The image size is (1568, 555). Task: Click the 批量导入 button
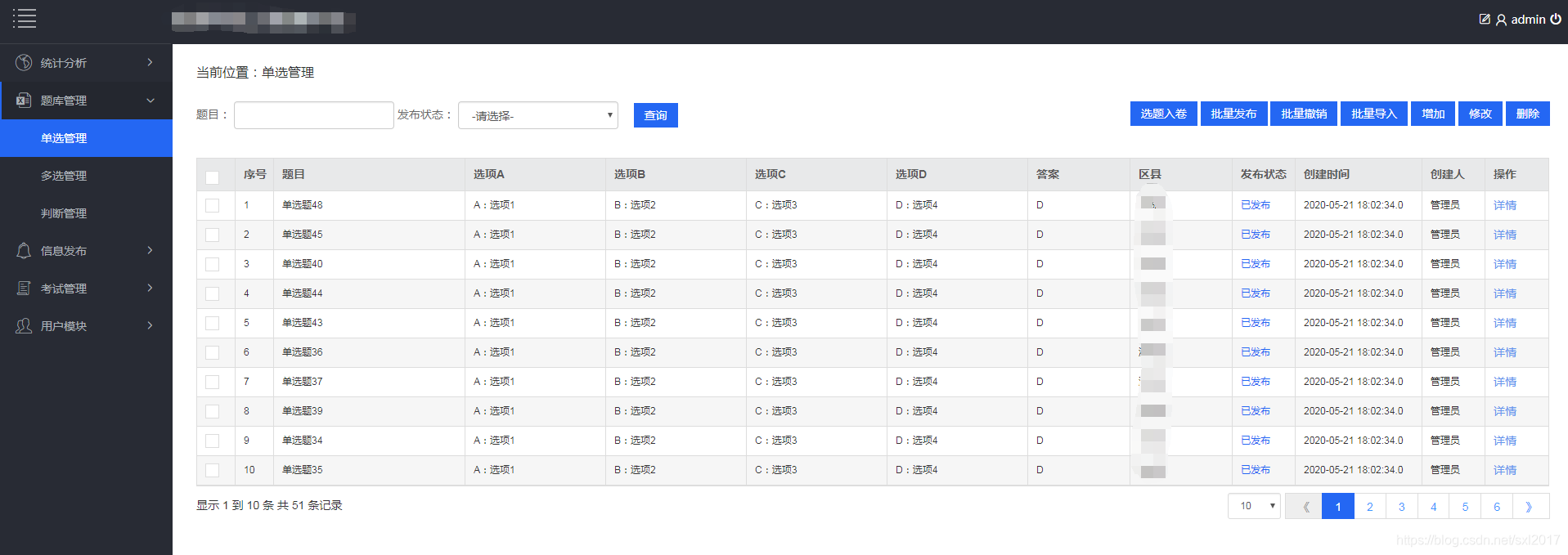click(1374, 114)
